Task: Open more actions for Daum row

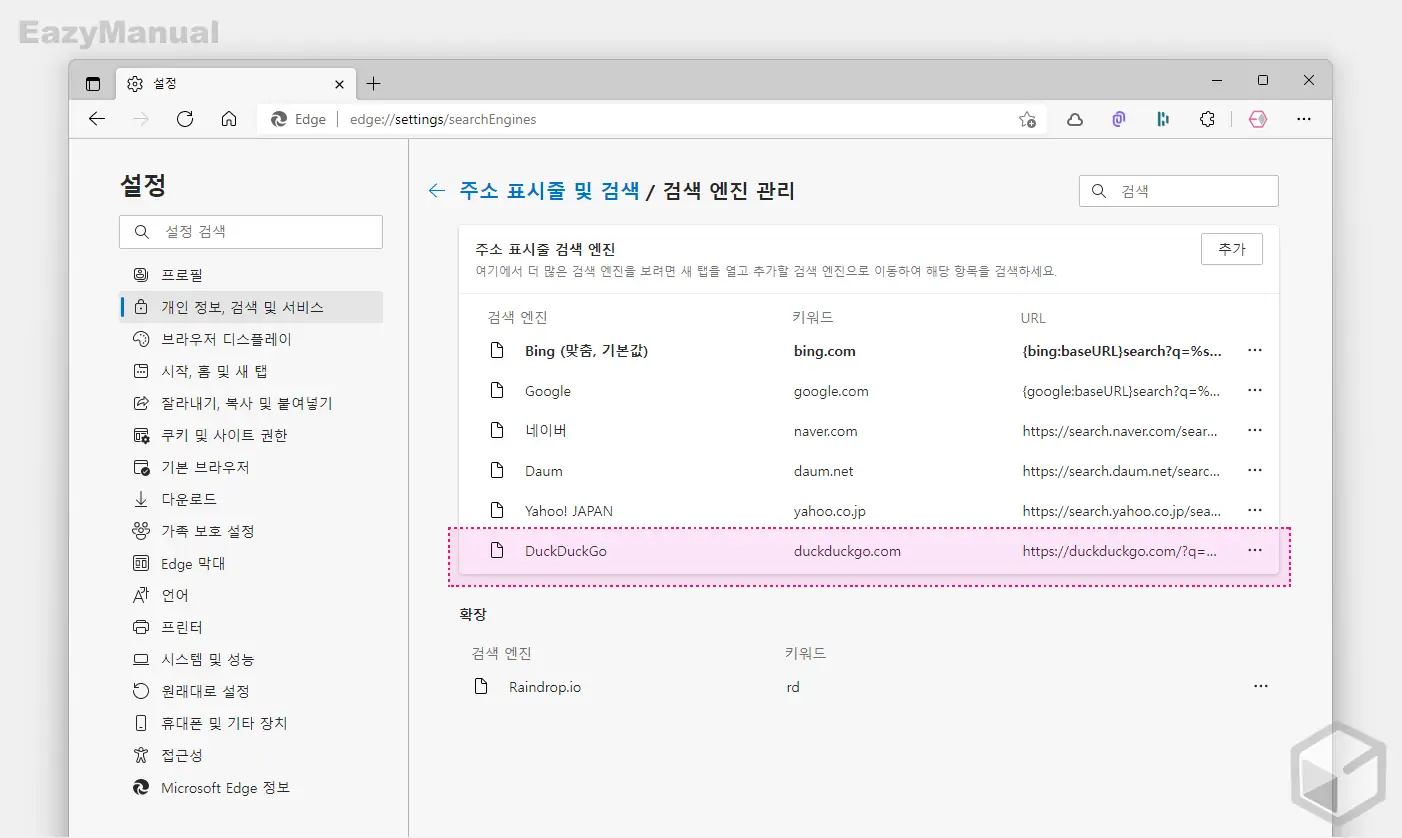Action: [1255, 471]
